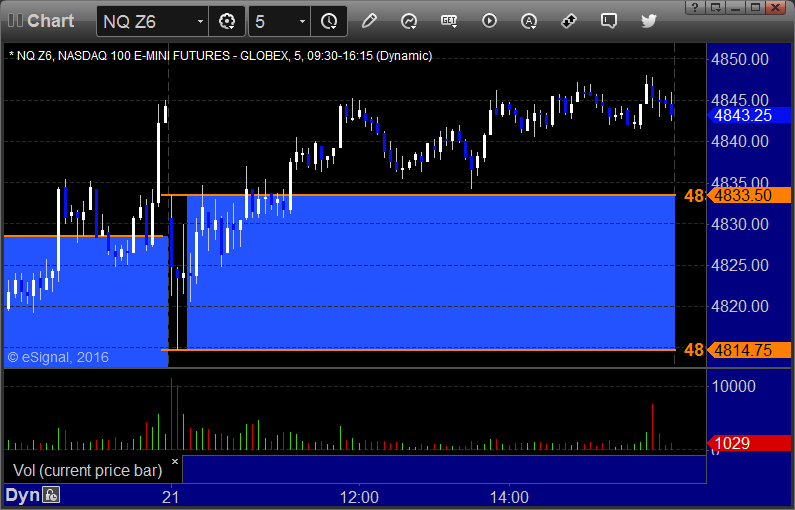Minimize the Chart window
This screenshot has height=510, width=795.
tap(736, 7)
